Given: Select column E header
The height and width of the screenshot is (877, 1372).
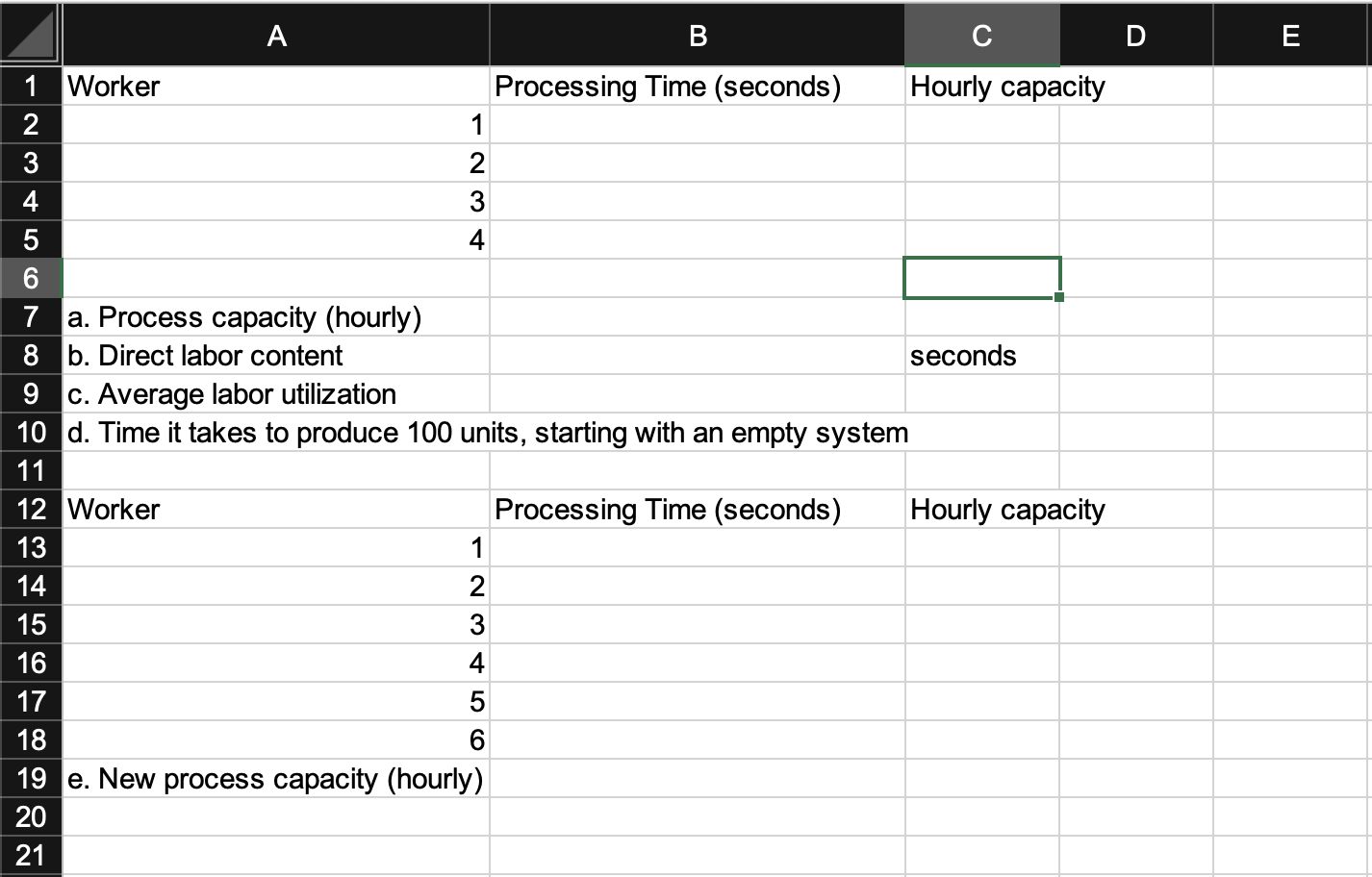Looking at the screenshot, I should tap(1290, 36).
